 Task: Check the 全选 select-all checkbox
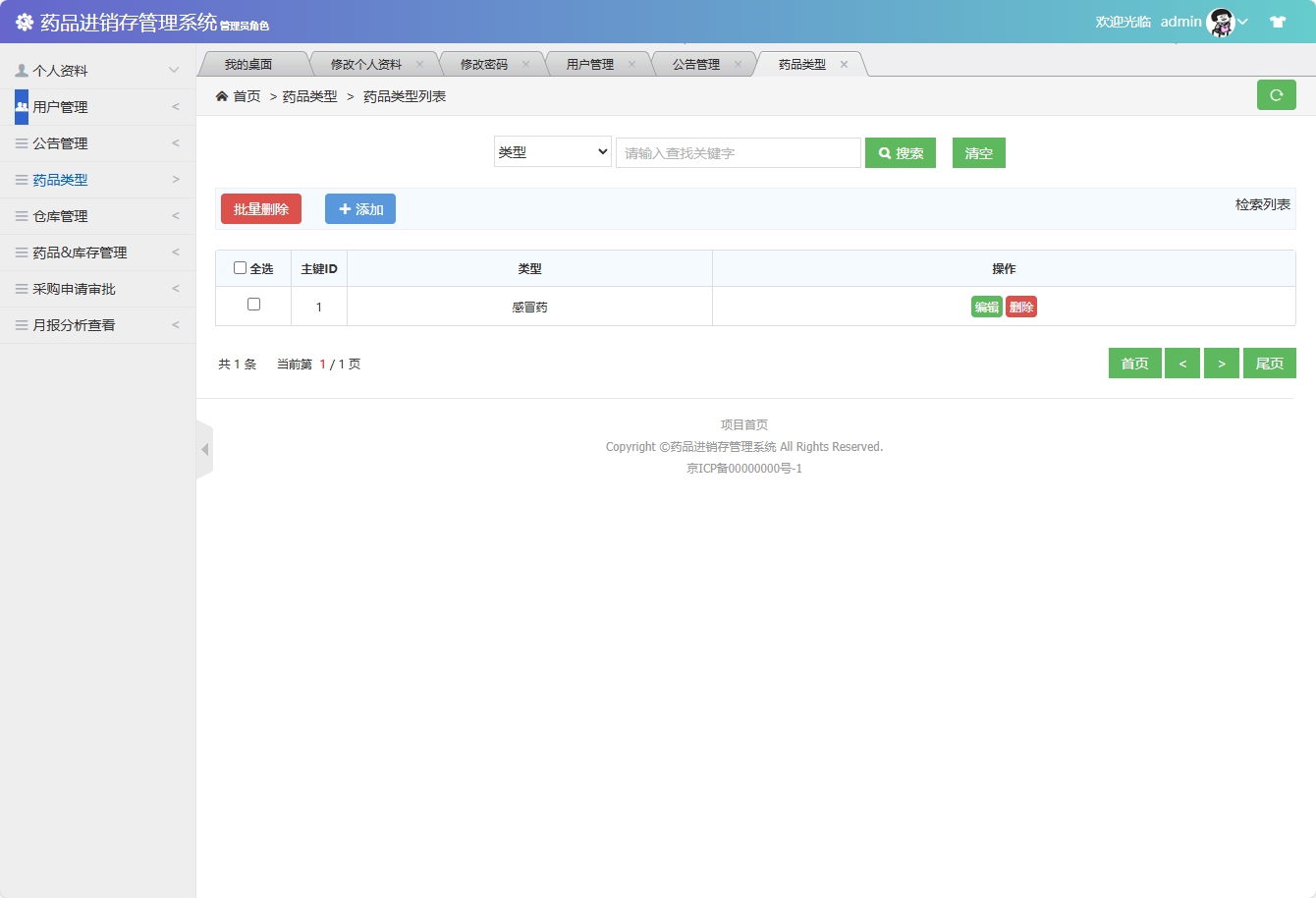pyautogui.click(x=239, y=267)
